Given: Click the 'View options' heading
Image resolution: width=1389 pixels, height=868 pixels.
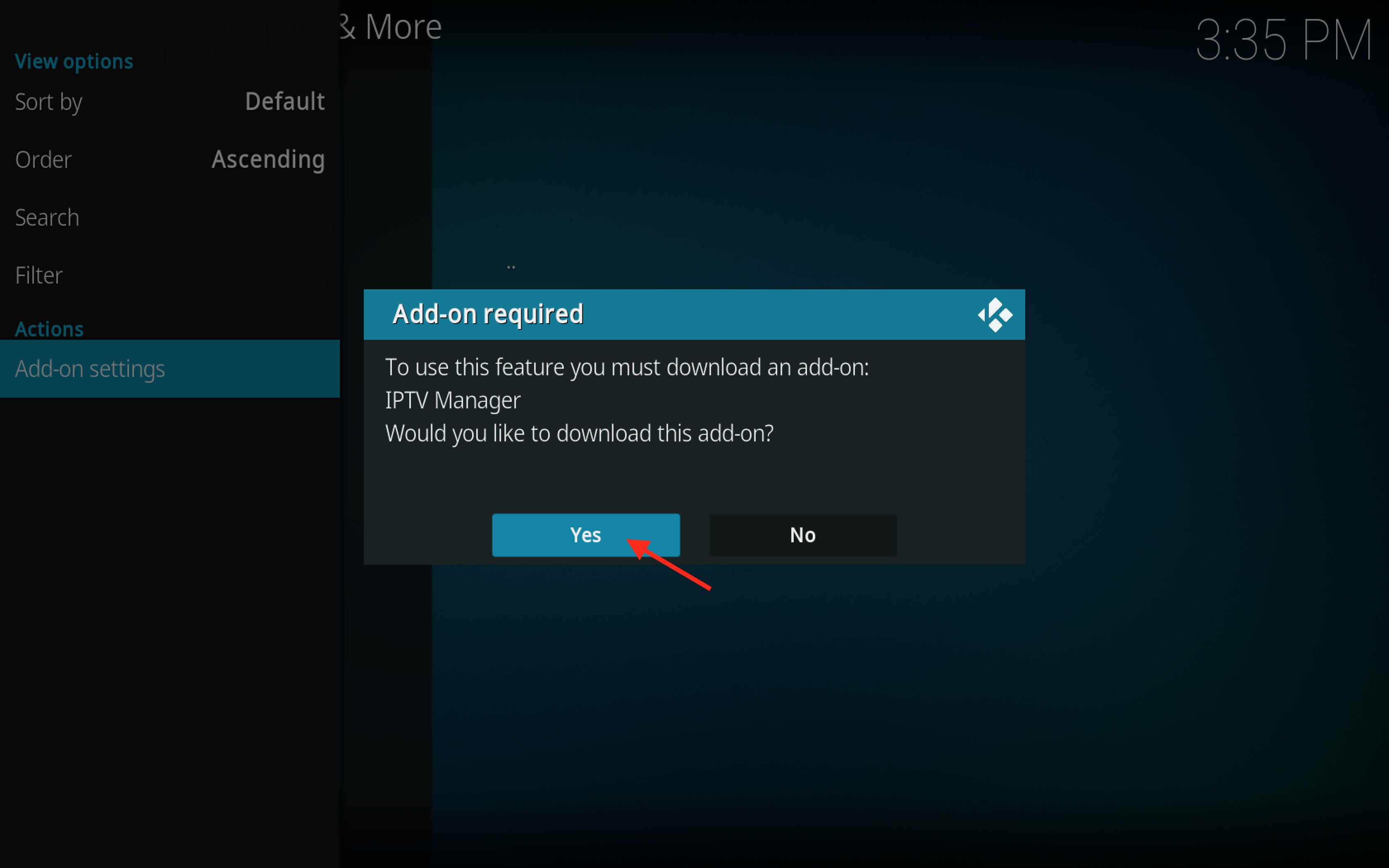Looking at the screenshot, I should click(x=74, y=62).
